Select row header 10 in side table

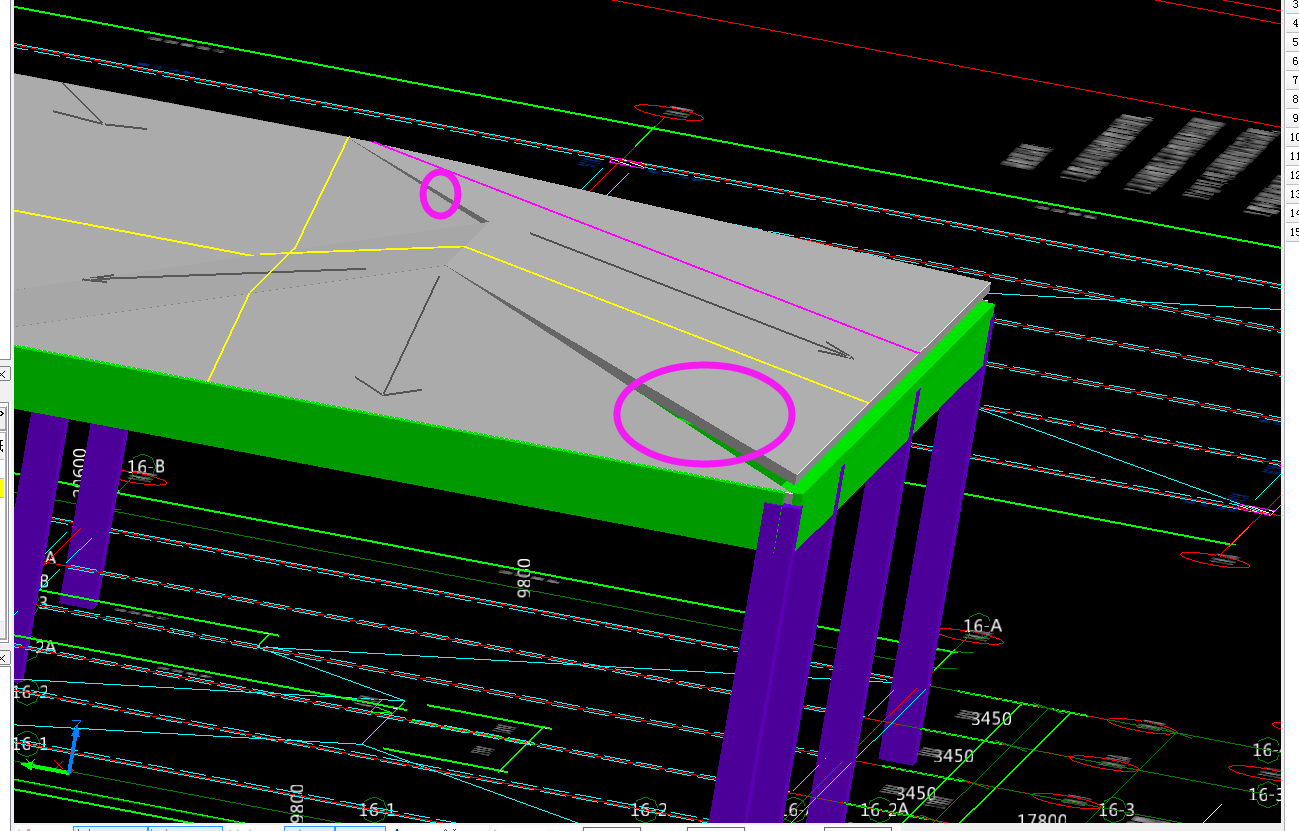(1292, 137)
